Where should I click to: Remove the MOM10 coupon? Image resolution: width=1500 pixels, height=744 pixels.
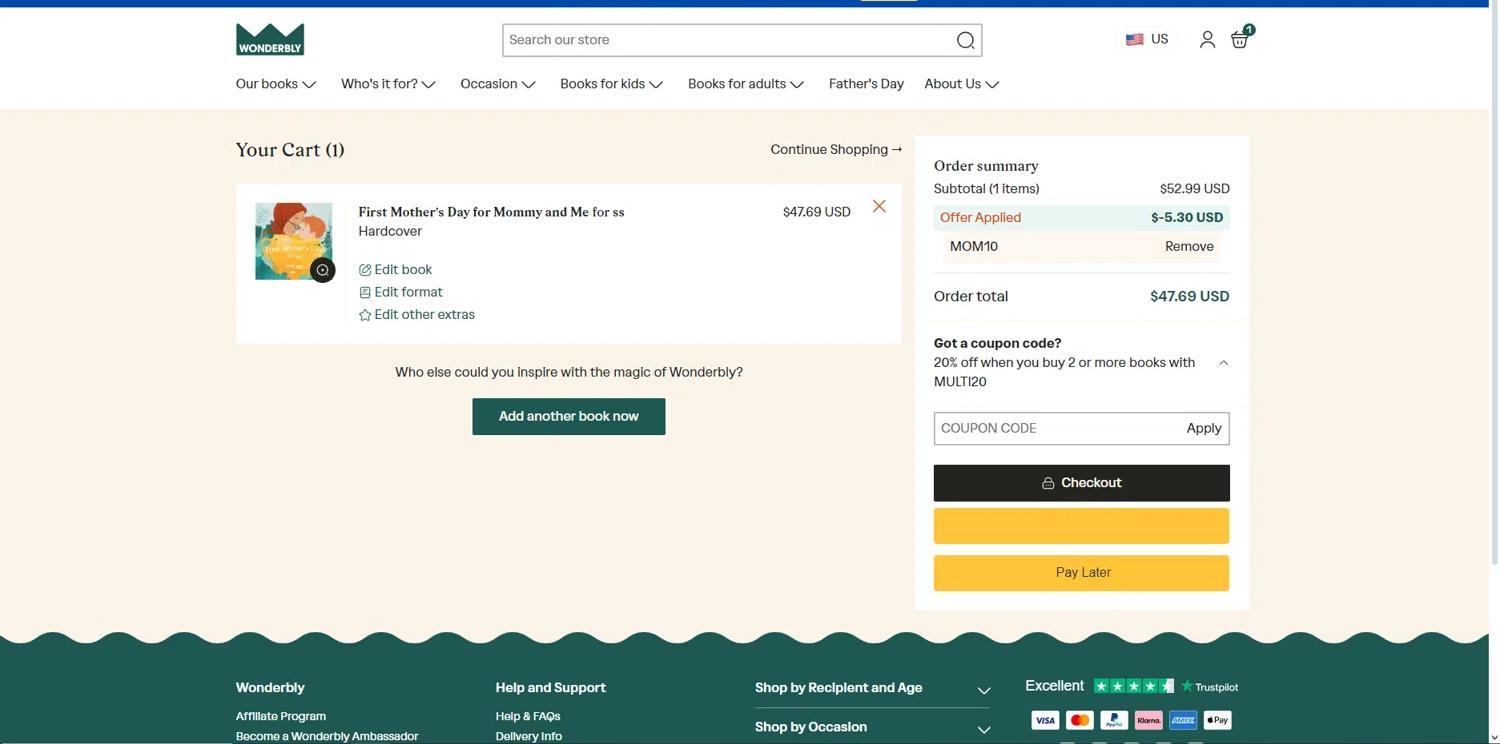pyautogui.click(x=1189, y=247)
